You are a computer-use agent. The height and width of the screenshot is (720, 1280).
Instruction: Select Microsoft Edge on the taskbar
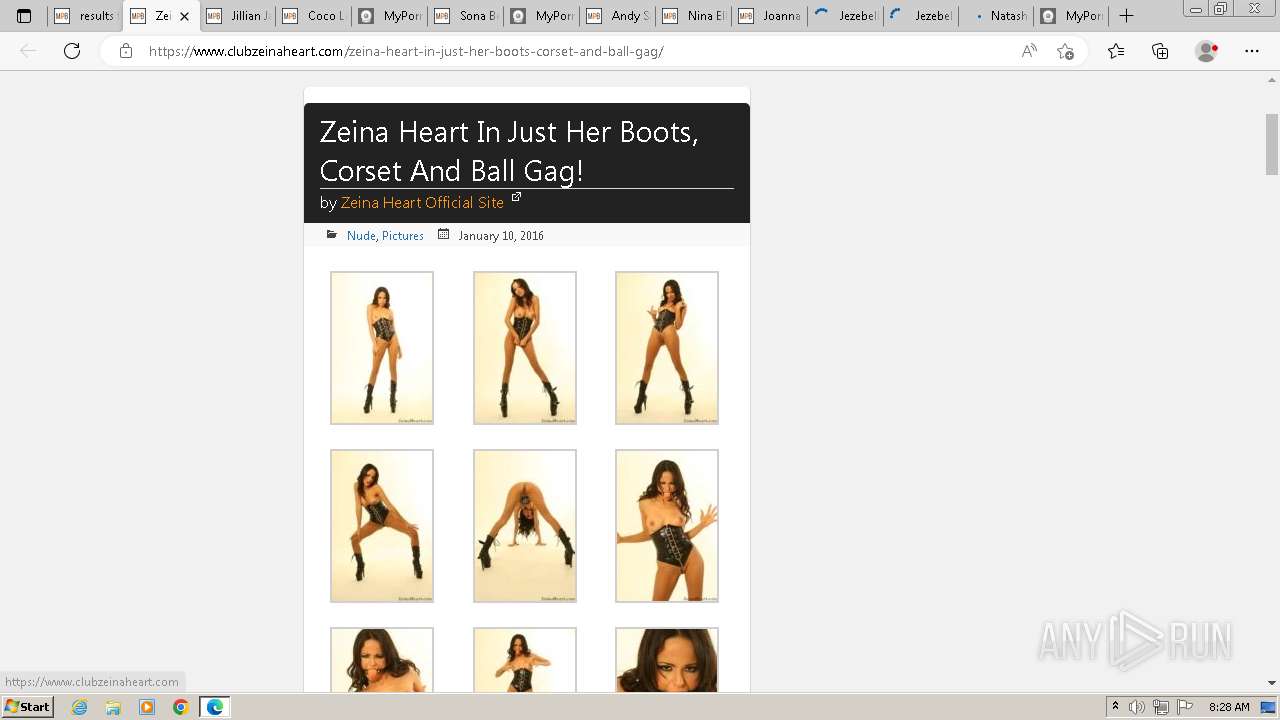coord(215,707)
